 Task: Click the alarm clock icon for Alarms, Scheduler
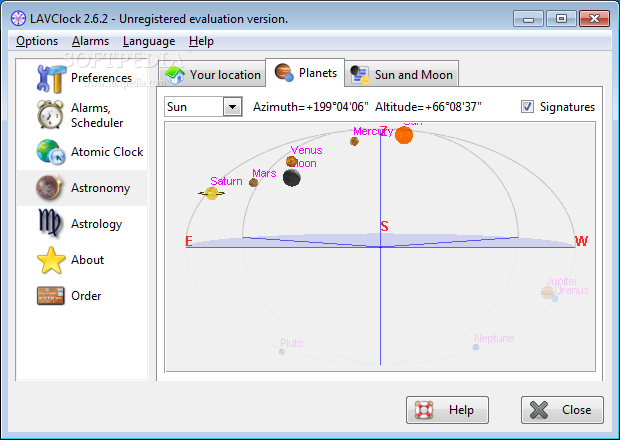click(x=50, y=115)
